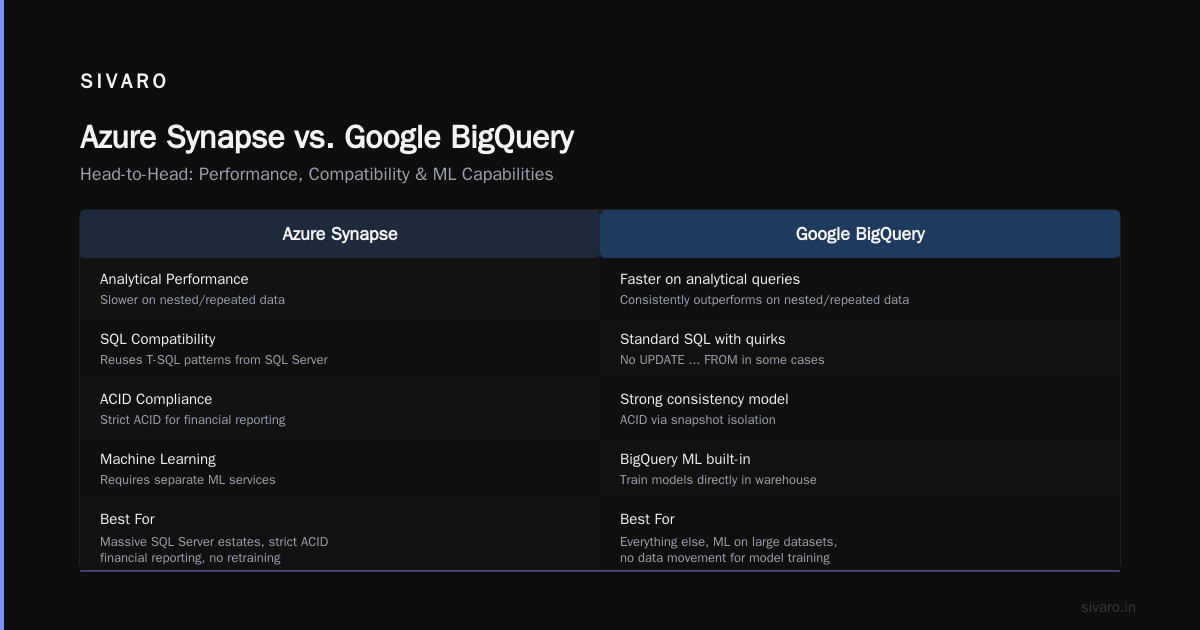Click the SQL Compatibility row label
Screen dimensions: 1200x630
click(x=157, y=339)
